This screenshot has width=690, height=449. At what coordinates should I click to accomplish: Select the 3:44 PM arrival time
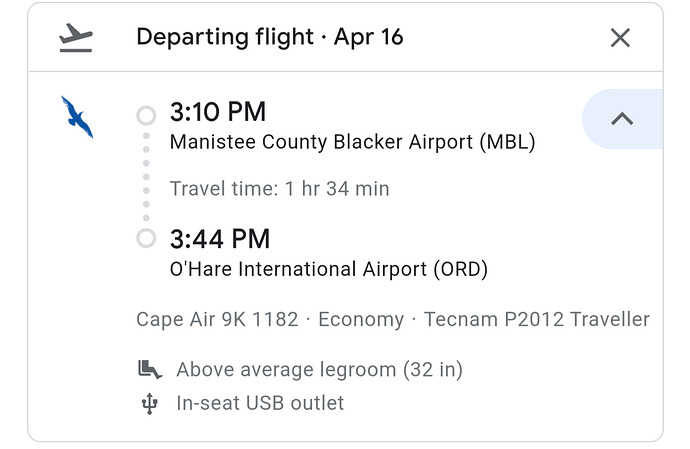[220, 239]
